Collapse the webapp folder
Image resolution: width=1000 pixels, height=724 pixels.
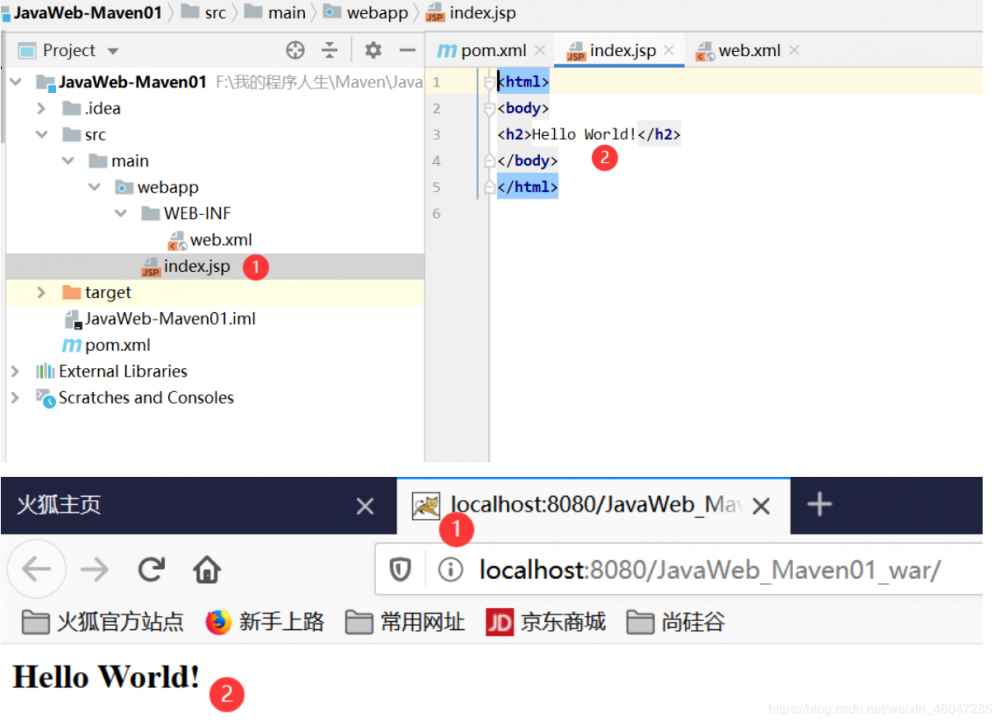click(x=94, y=187)
